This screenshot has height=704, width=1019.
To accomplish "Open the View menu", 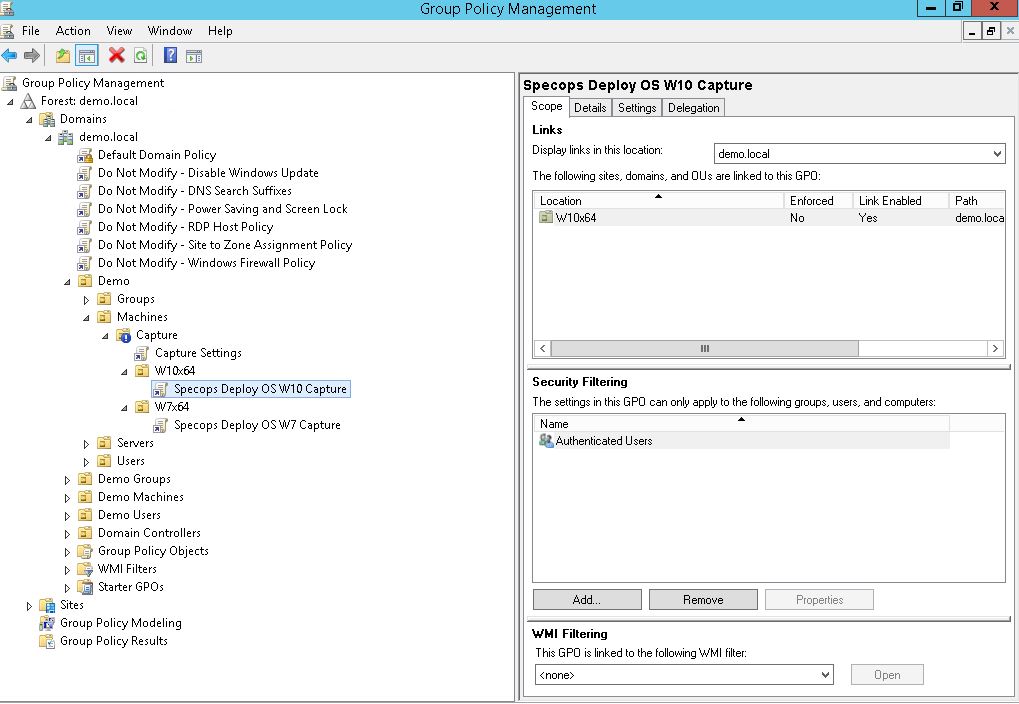I will (x=119, y=31).
